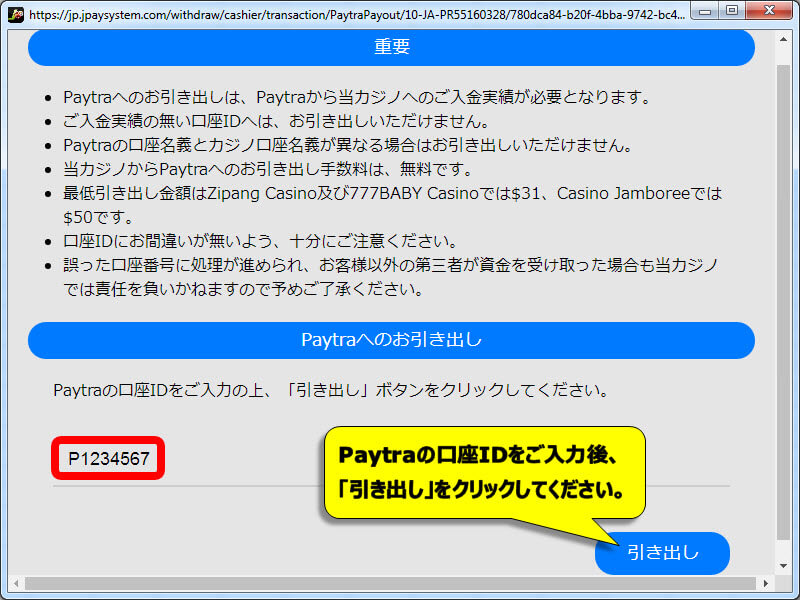Click the horizontal scrollbar thumb
Viewport: 800px width, 600px height.
[390, 583]
